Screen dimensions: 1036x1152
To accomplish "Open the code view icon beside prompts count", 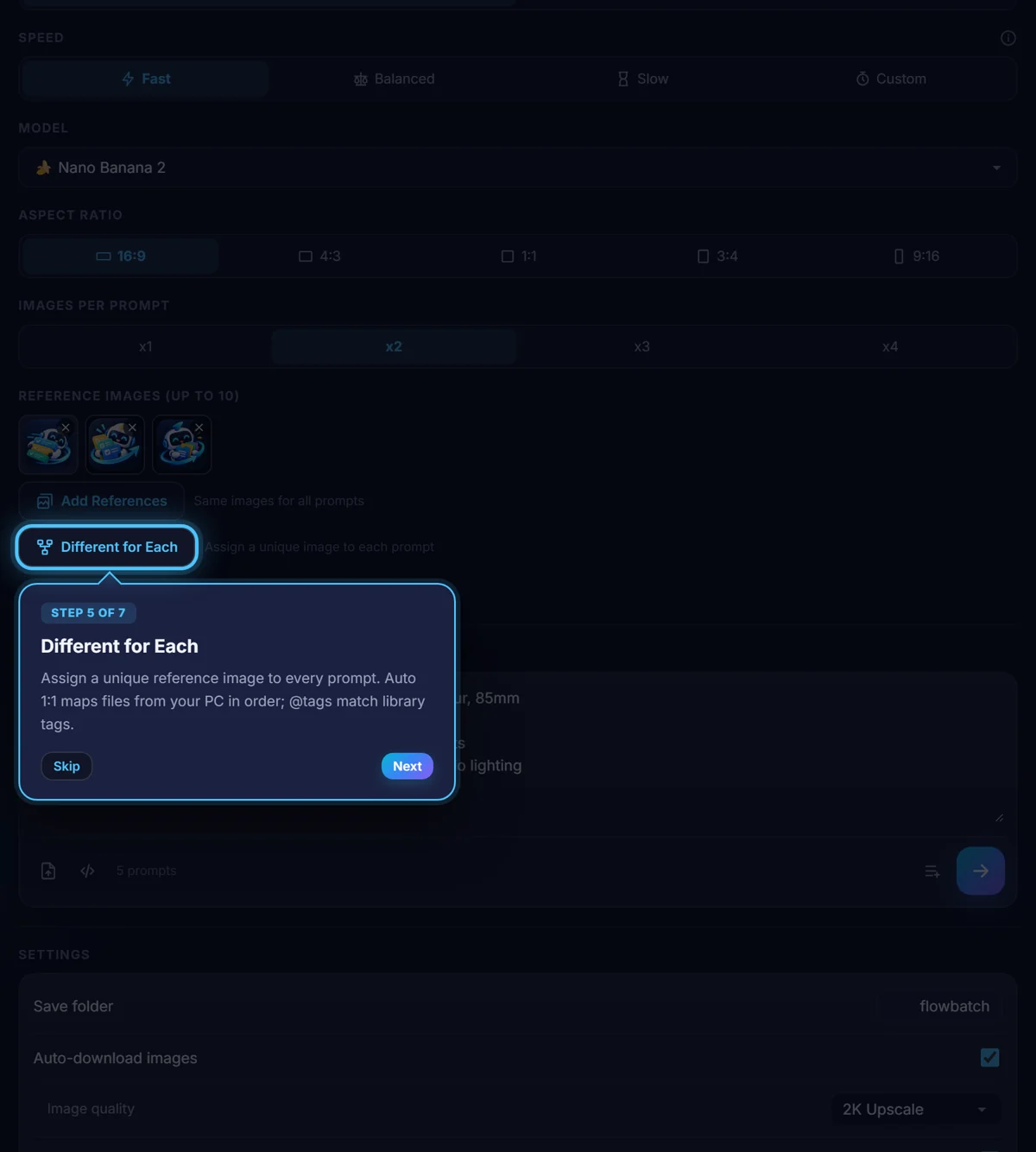I will click(x=87, y=870).
